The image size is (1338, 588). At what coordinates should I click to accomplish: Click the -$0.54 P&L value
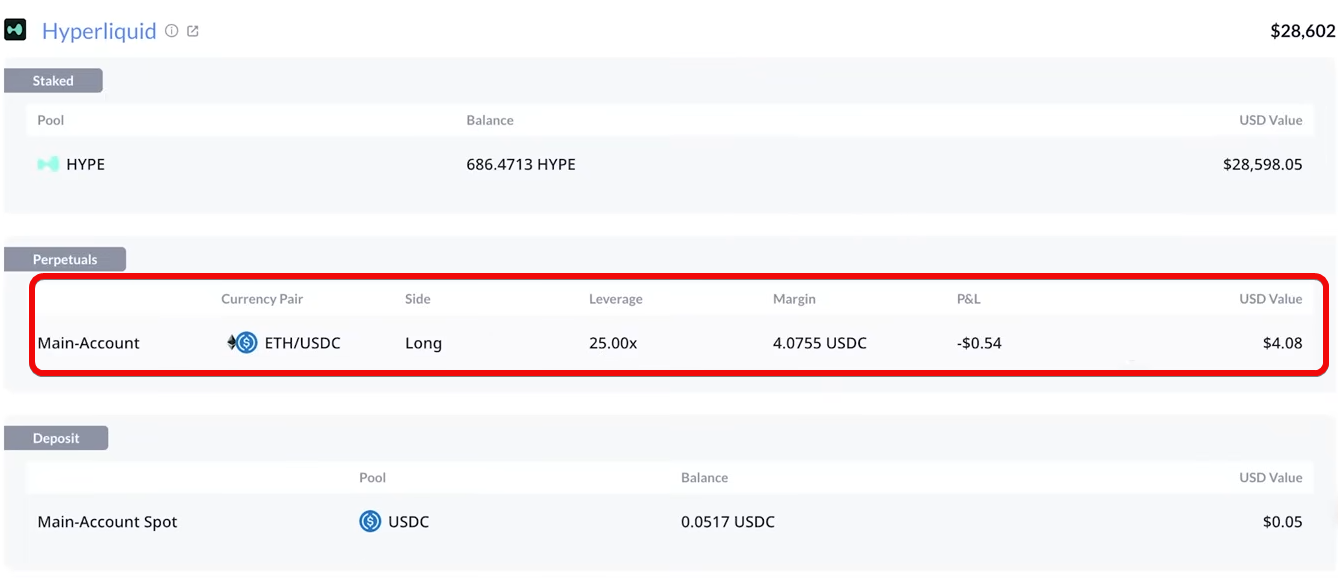(x=979, y=343)
